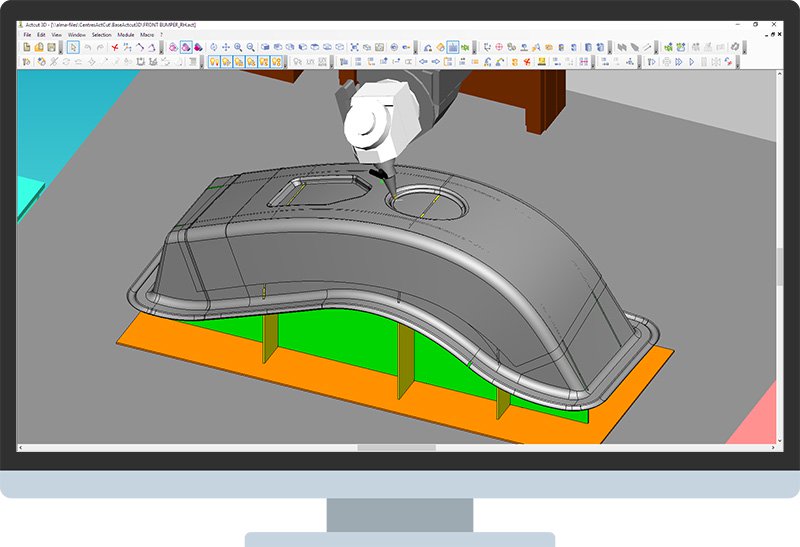Click the ? help menu item
Viewport: 800px width, 547px height.
[162, 35]
